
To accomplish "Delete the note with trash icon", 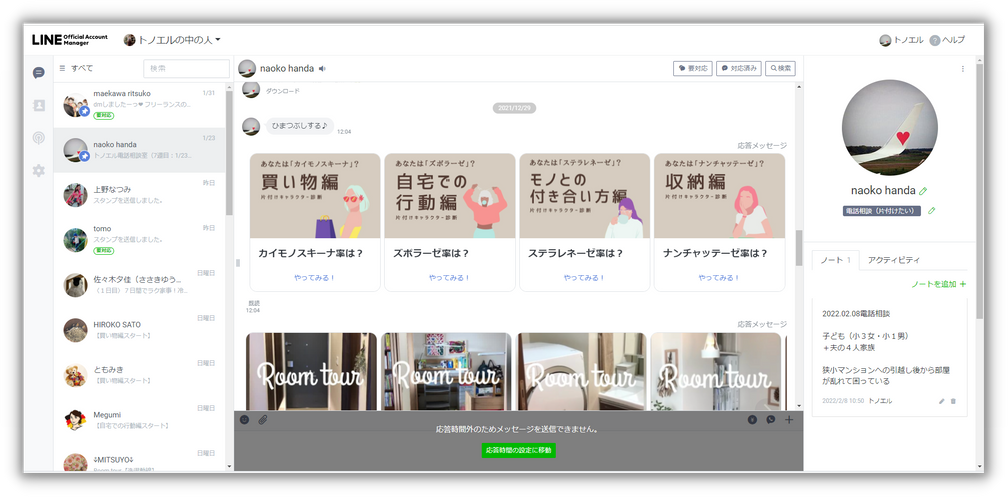I will click(x=953, y=401).
